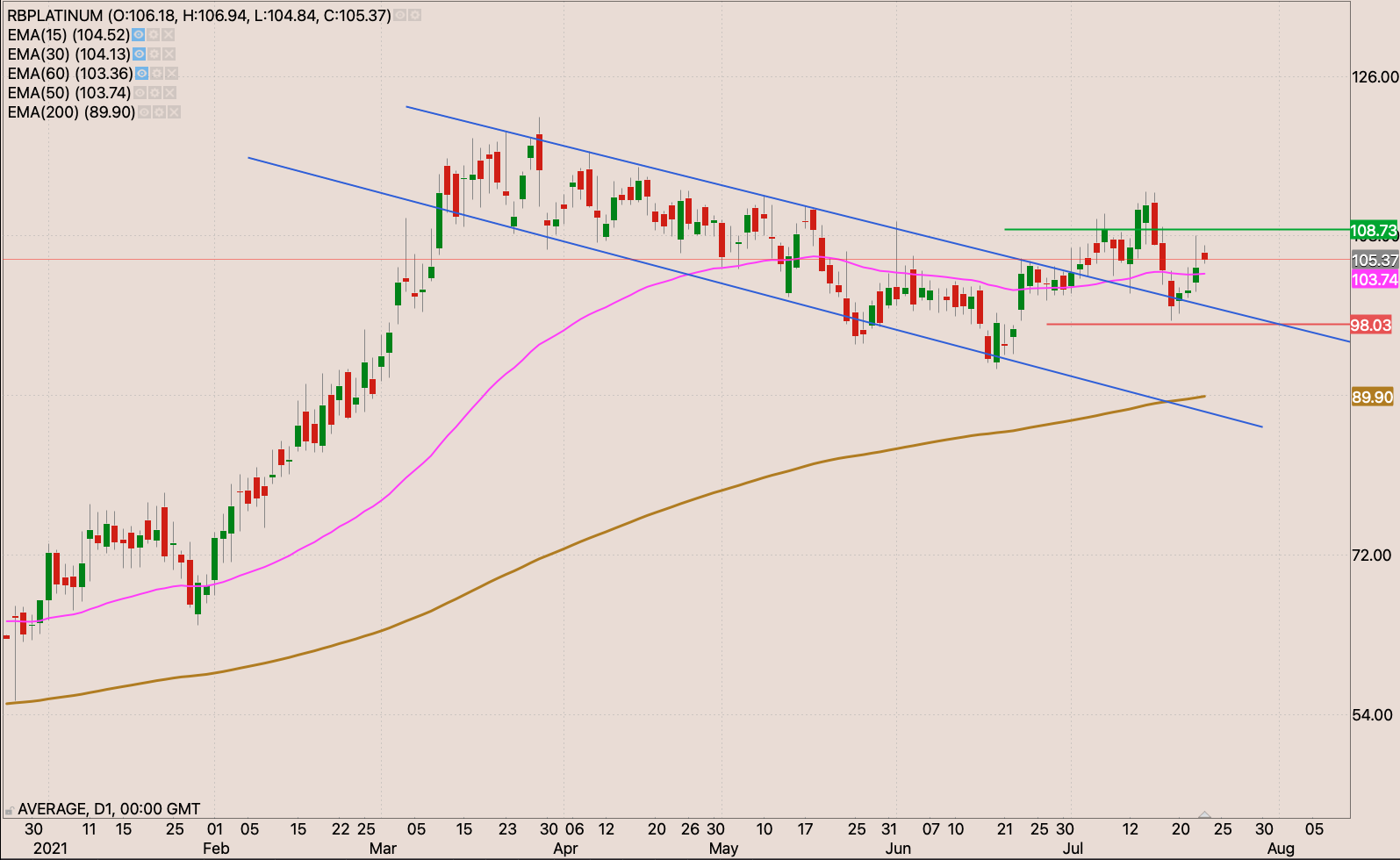Image resolution: width=1400 pixels, height=860 pixels.
Task: Open settings gear for EMA(200) indicator
Action: click(x=159, y=112)
